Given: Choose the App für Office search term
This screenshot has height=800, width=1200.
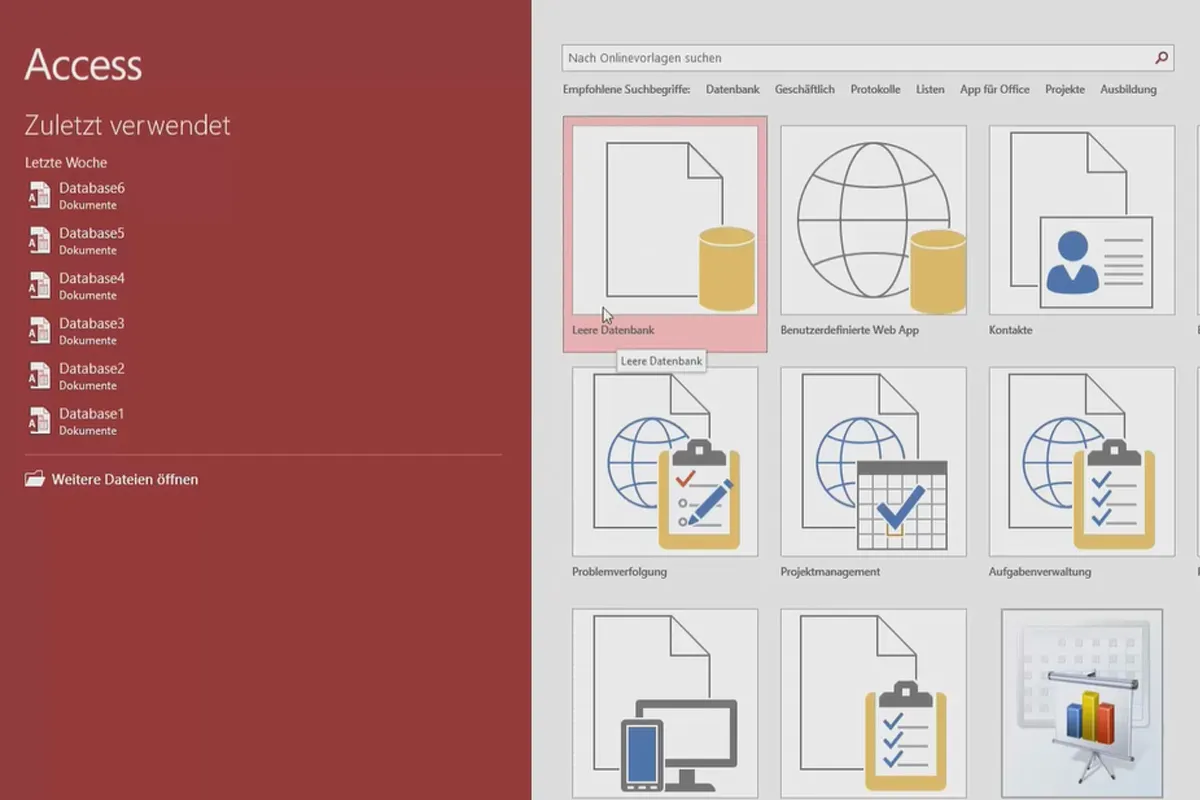Looking at the screenshot, I should coord(995,89).
